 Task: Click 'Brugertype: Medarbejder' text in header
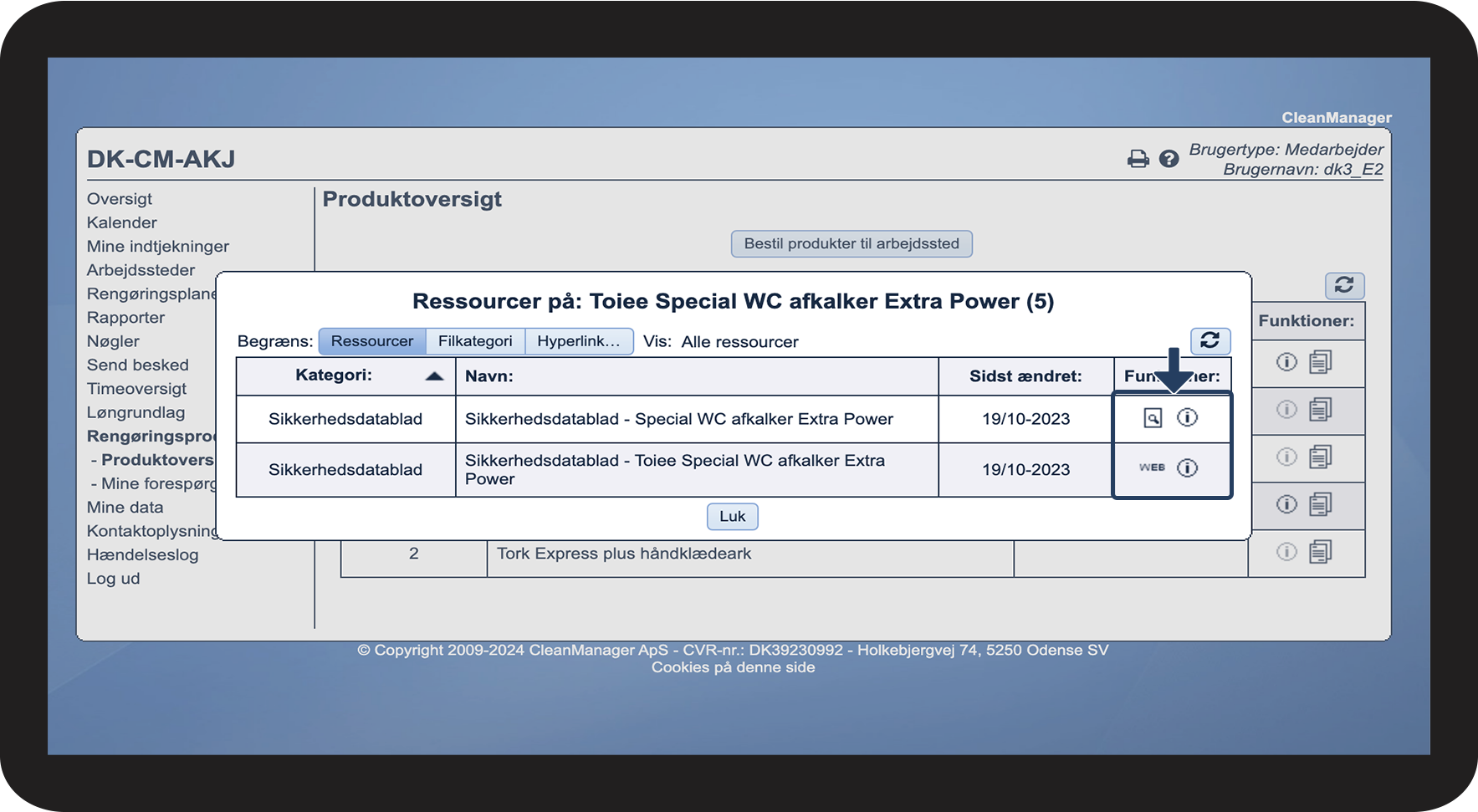(1286, 150)
